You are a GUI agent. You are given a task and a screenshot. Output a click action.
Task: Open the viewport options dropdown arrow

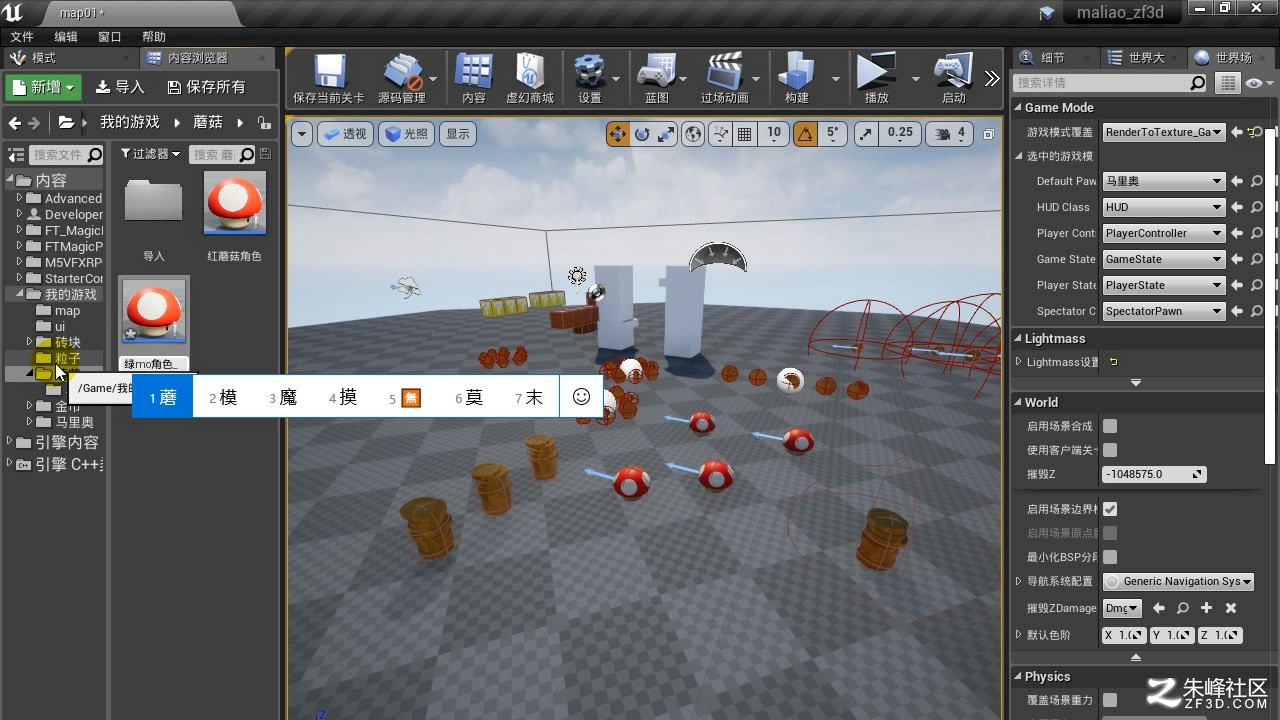click(x=302, y=134)
